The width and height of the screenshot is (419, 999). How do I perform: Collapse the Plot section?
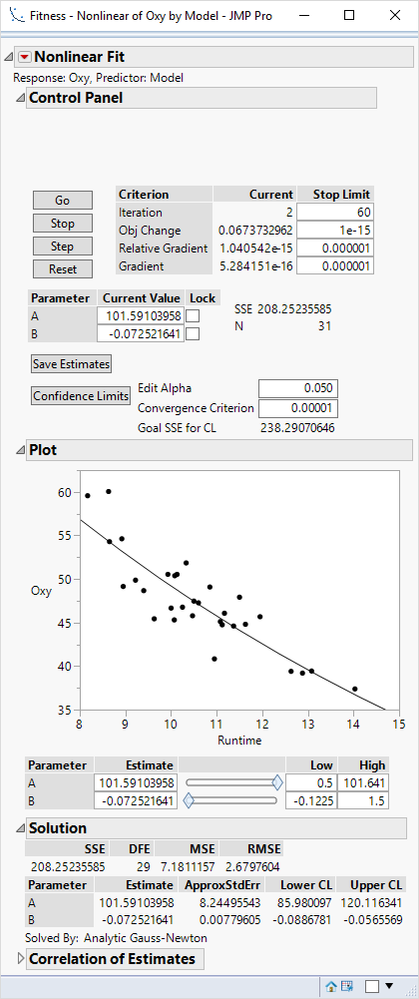click(x=20, y=450)
